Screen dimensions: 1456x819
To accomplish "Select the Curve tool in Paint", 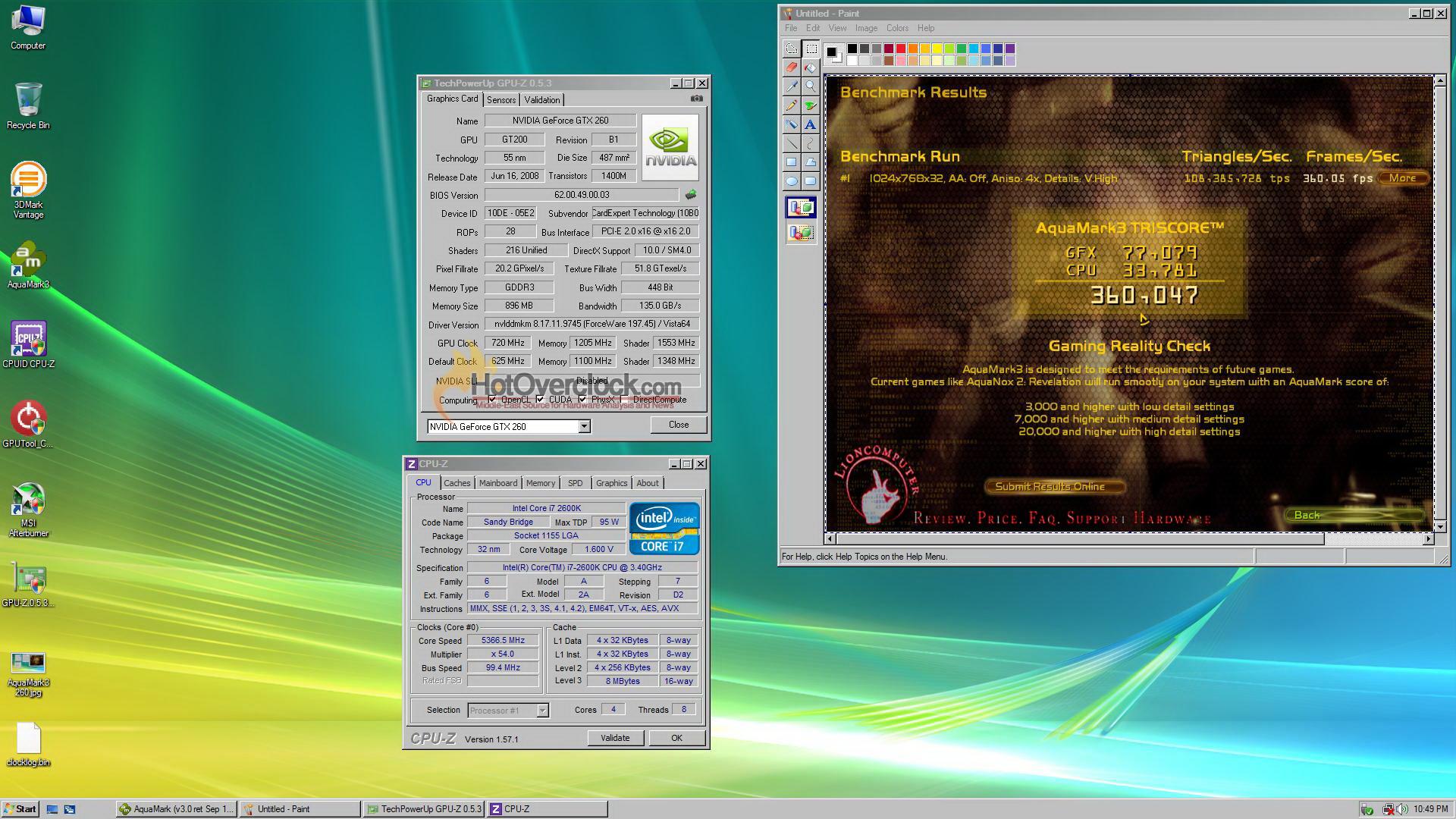I will (811, 143).
